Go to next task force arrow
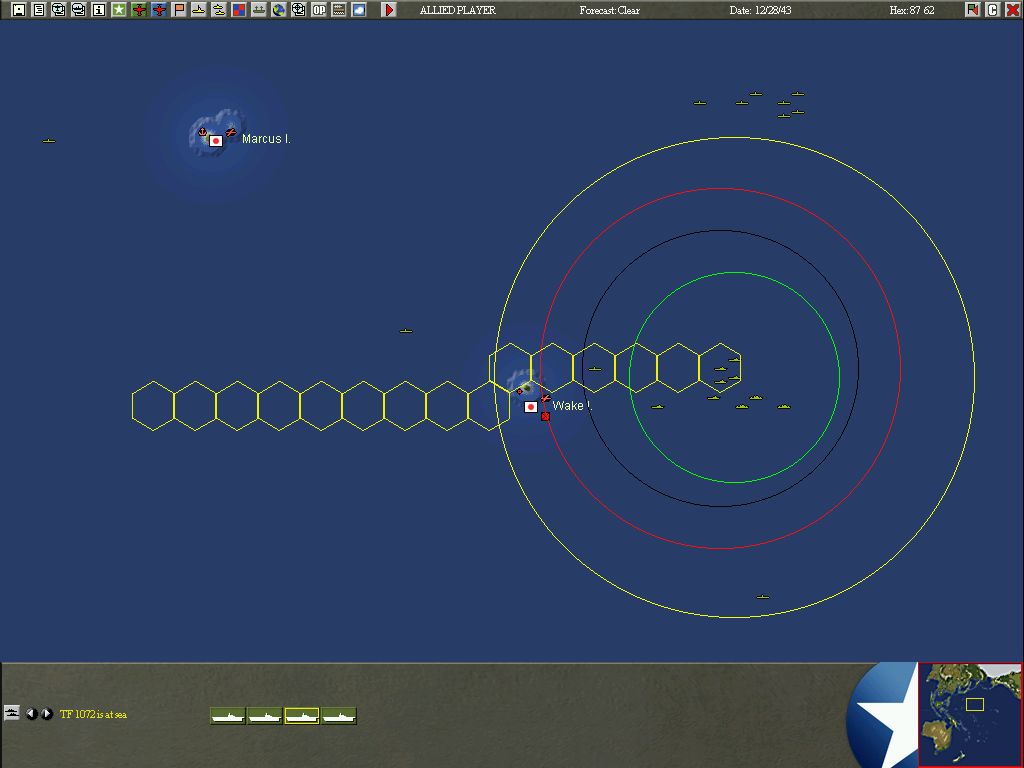Viewport: 1024px width, 768px height. click(47, 714)
